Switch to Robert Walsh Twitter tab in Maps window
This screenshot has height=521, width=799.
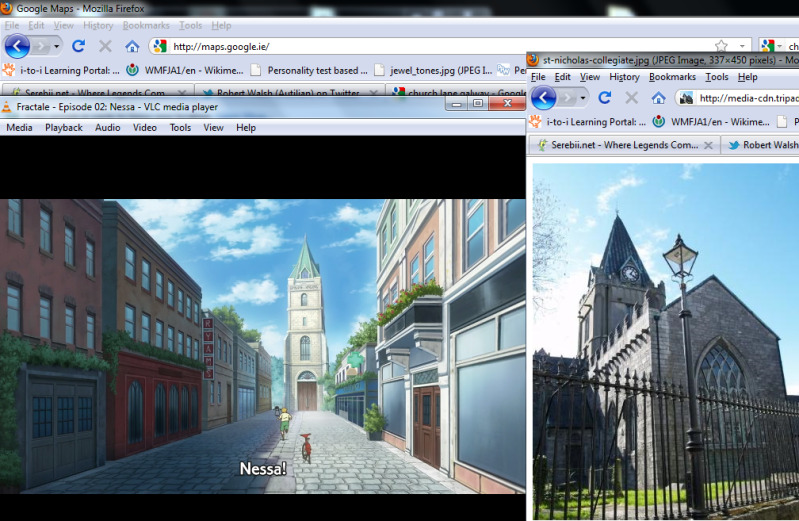pyautogui.click(x=288, y=92)
